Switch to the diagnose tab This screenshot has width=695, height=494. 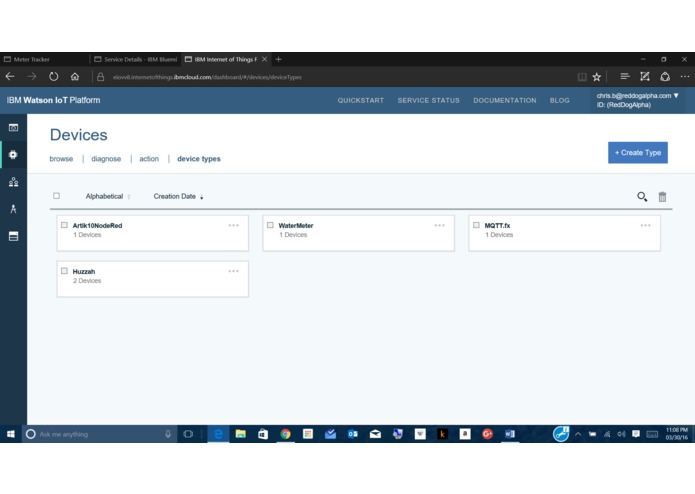(106, 159)
